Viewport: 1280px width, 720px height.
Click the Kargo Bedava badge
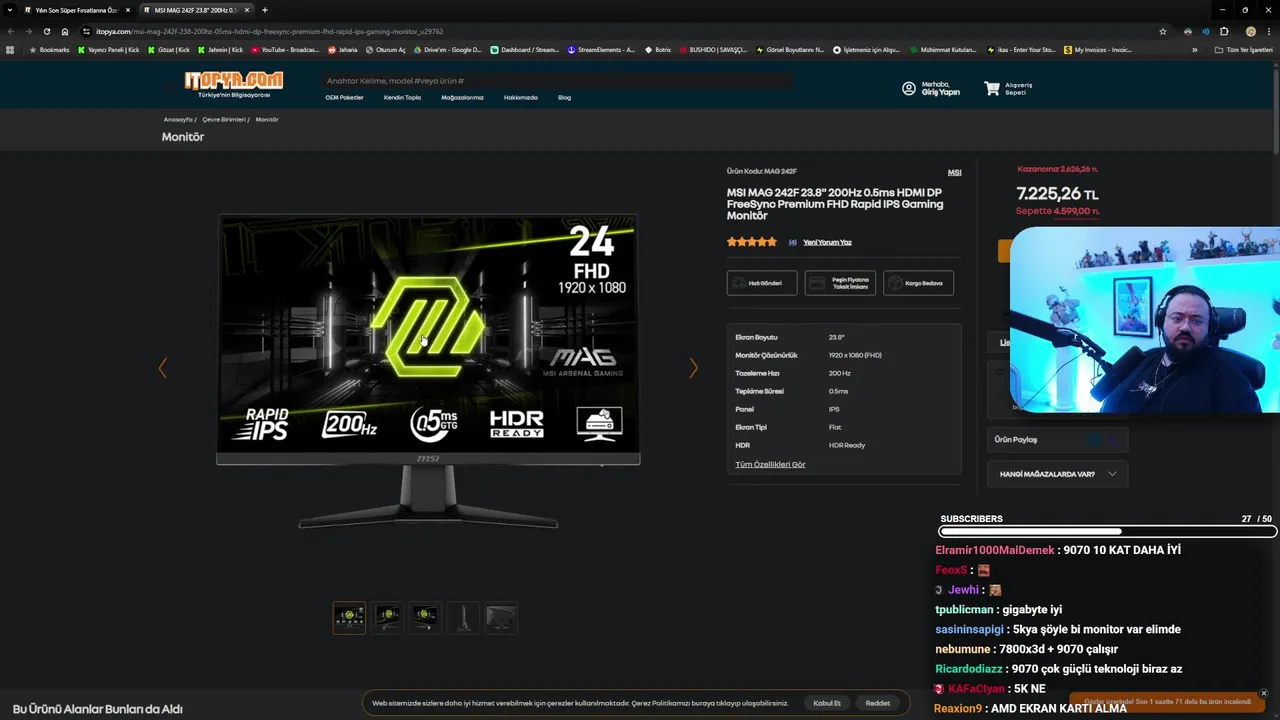click(x=918, y=283)
